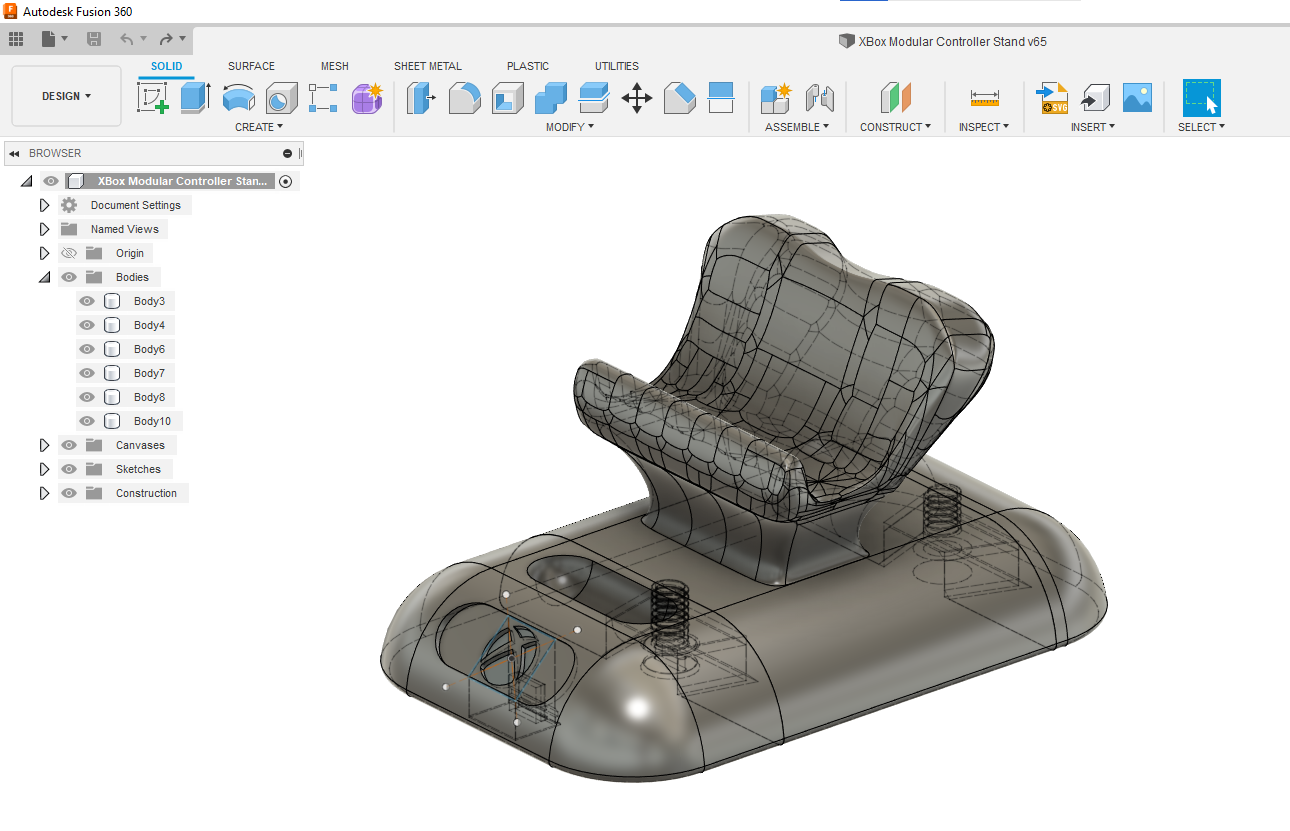
Task: Activate the root component radio button
Action: pyautogui.click(x=286, y=181)
